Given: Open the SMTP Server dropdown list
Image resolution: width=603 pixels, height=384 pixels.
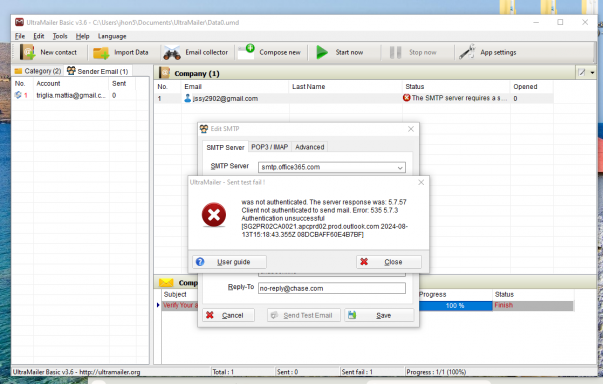Looking at the screenshot, I should coord(400,167).
